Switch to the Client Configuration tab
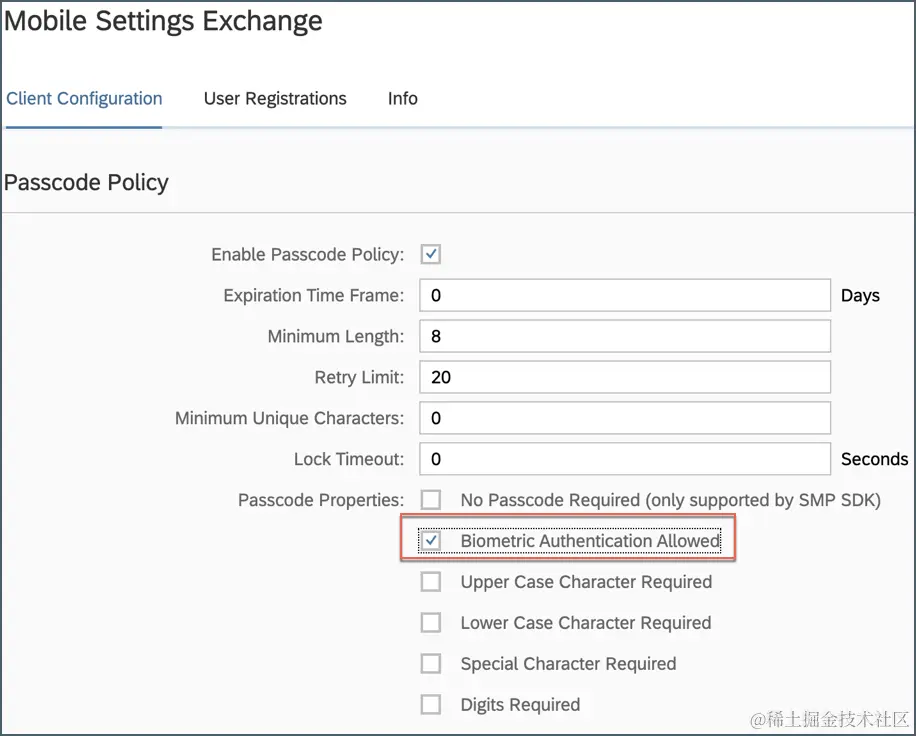This screenshot has height=736, width=916. click(x=84, y=98)
